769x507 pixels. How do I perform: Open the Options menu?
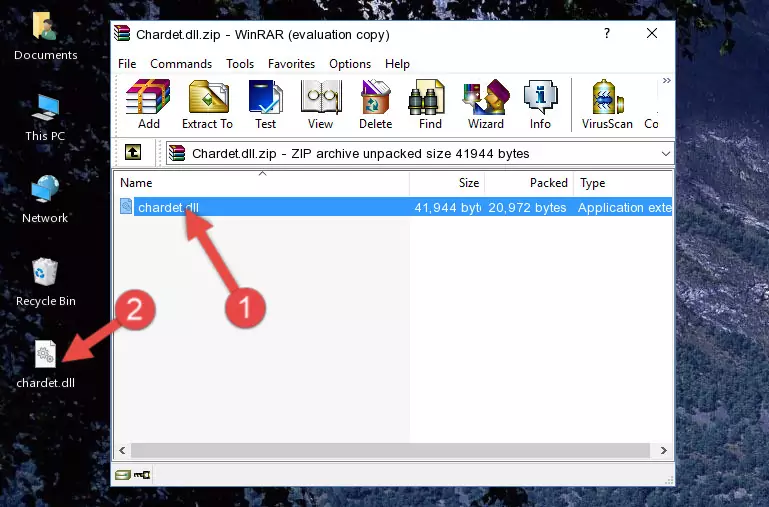(350, 64)
